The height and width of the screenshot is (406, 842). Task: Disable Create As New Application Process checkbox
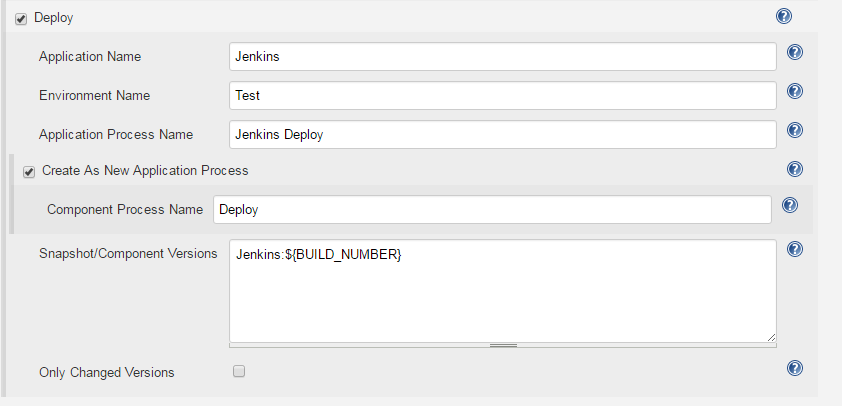coord(29,171)
